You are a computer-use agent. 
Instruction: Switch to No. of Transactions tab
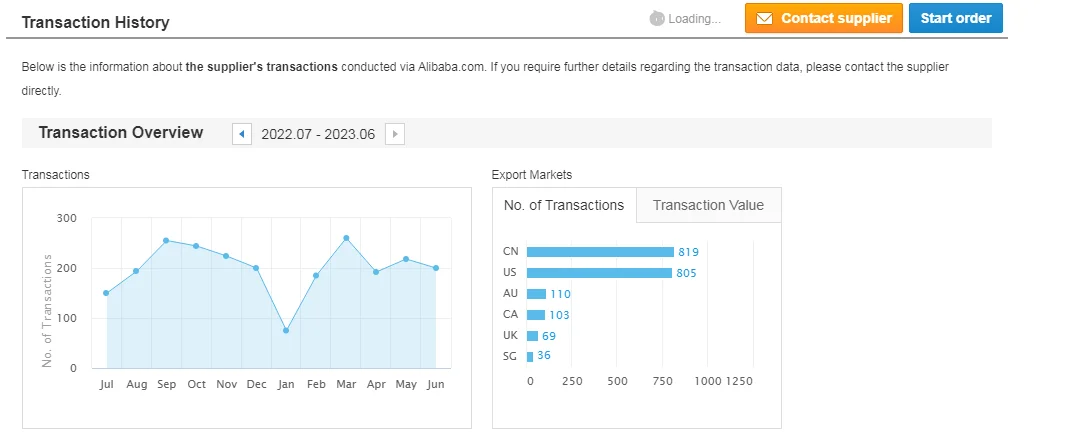click(564, 205)
